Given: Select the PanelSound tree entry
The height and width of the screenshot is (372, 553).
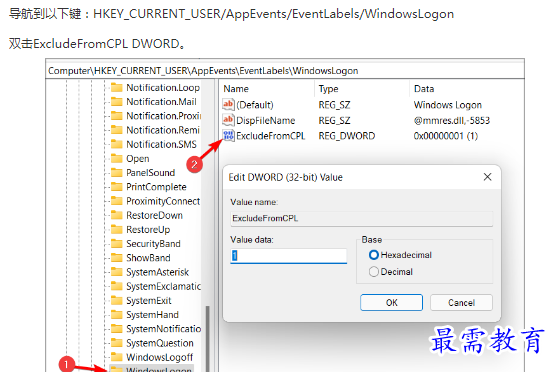Looking at the screenshot, I should click(151, 173).
